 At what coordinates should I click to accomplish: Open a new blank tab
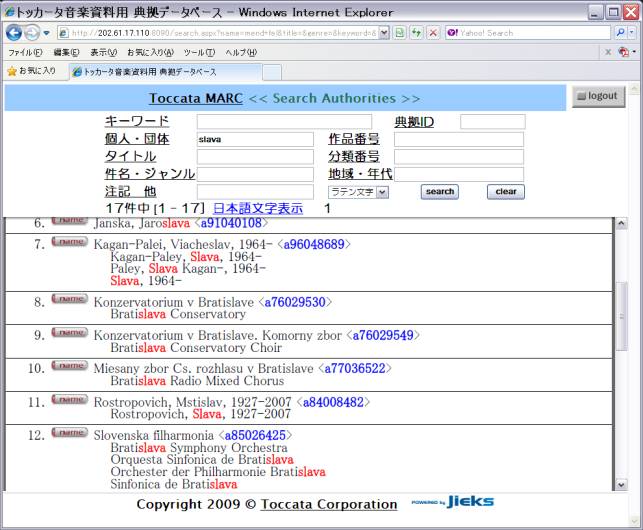point(271,73)
